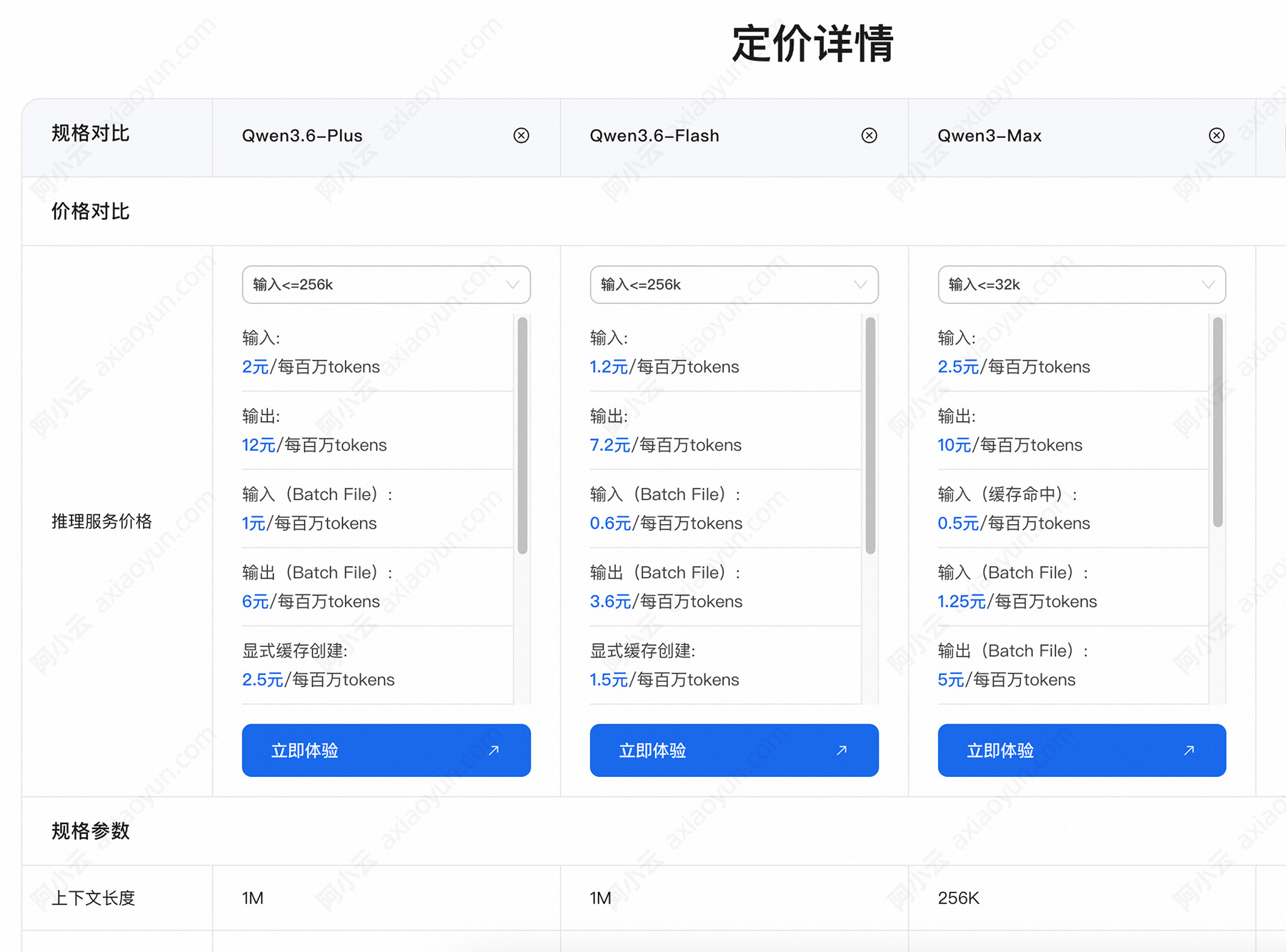
Task: Open Qwen3.6-Flash input tier dropdown
Action: click(734, 285)
